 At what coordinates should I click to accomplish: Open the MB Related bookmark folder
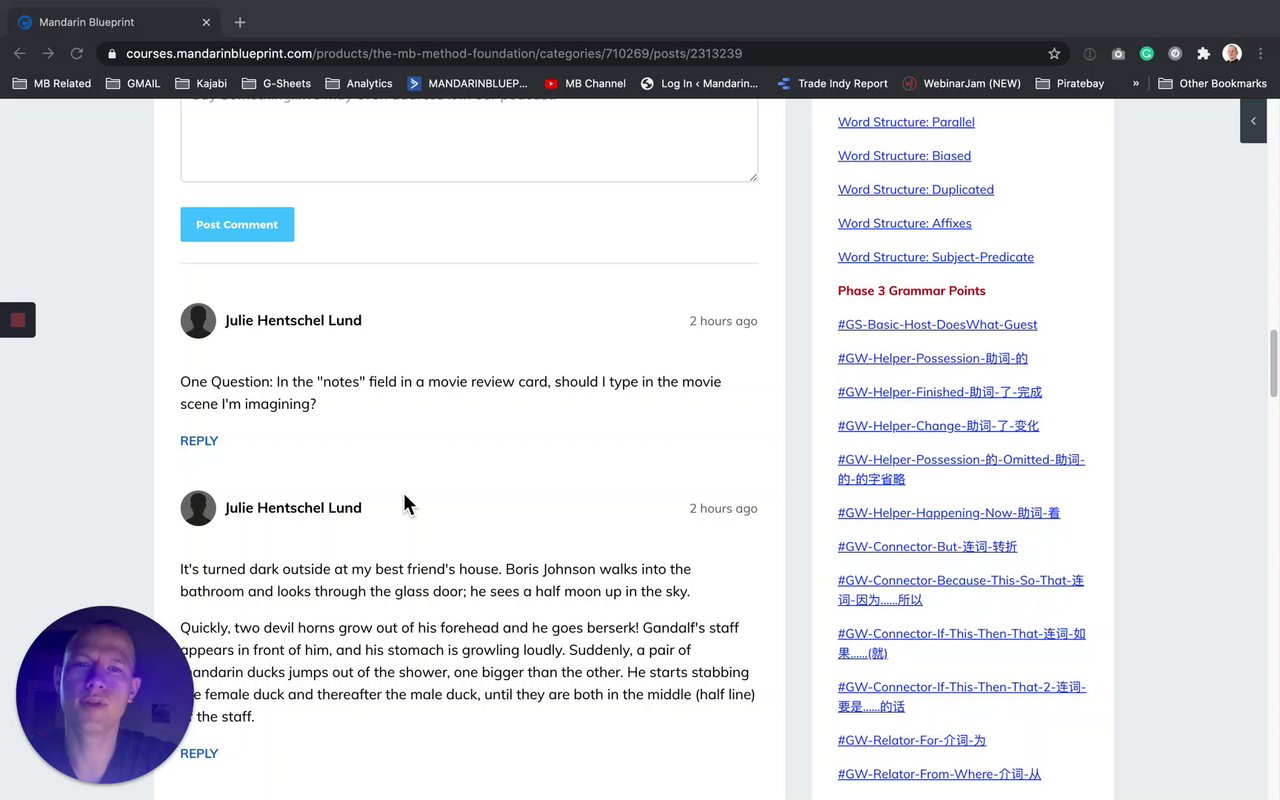52,83
